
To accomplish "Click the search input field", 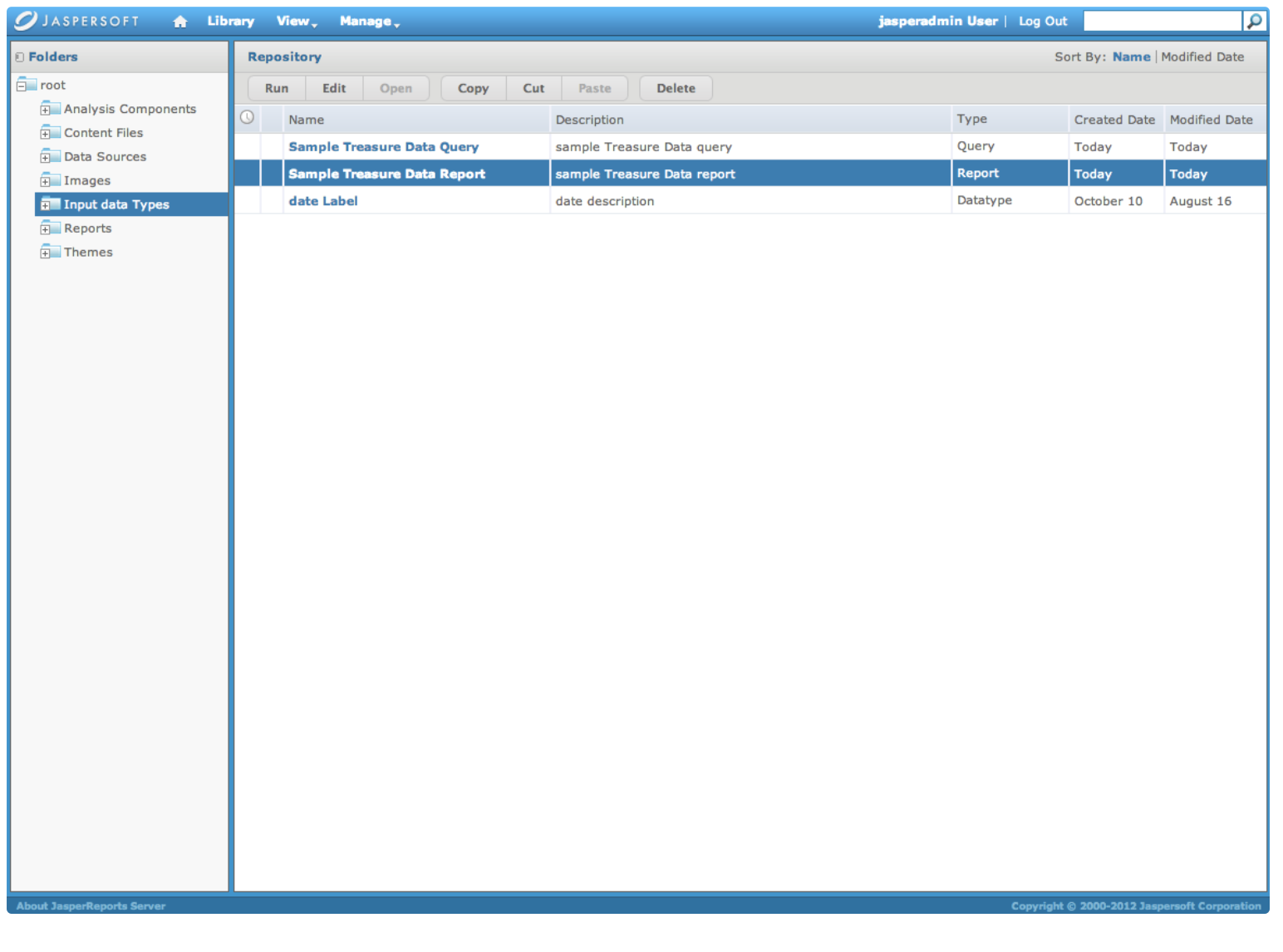I will click(x=1162, y=21).
